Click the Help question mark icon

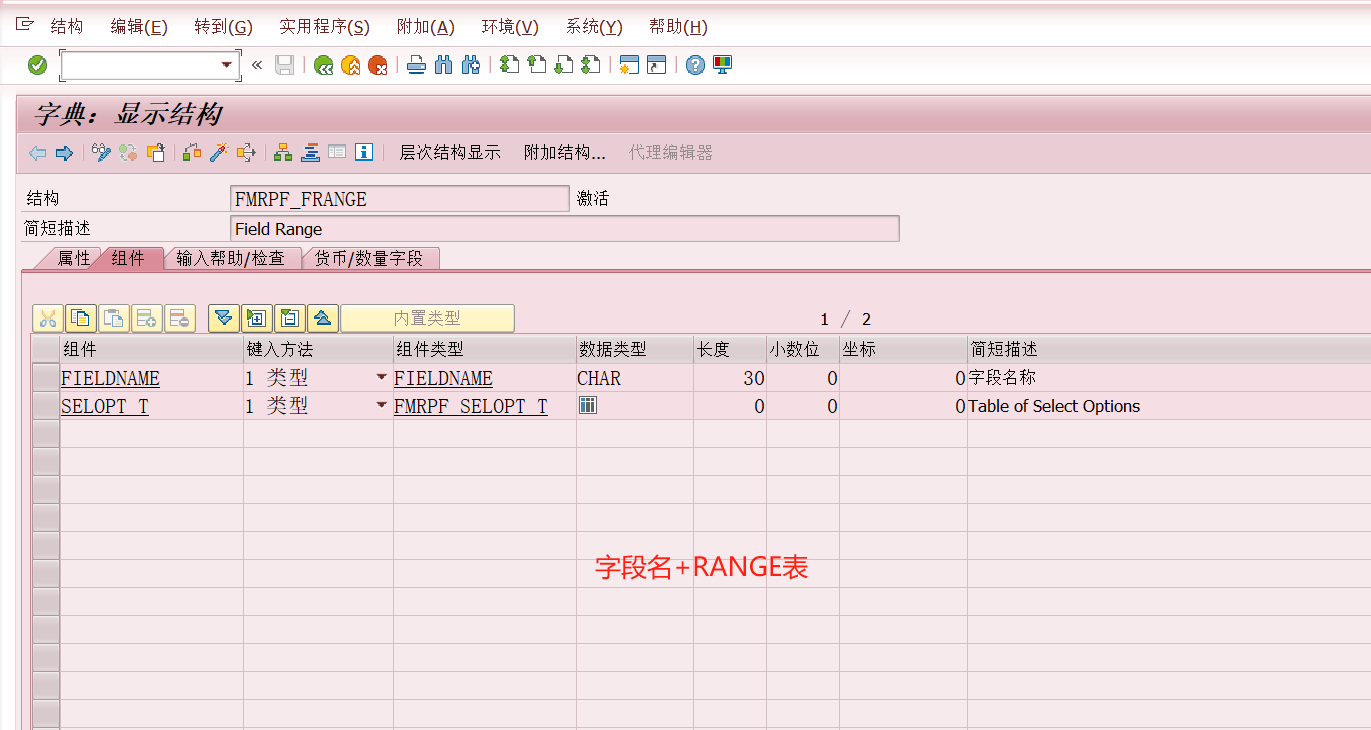[694, 64]
